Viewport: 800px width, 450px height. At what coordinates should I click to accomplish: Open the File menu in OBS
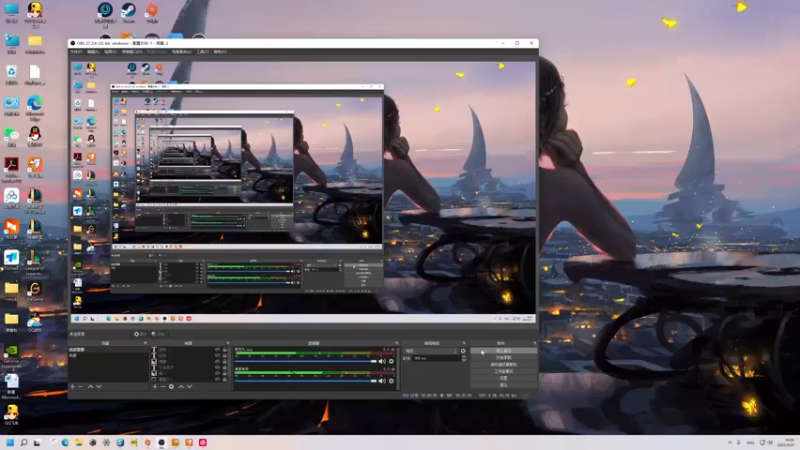coord(76,52)
